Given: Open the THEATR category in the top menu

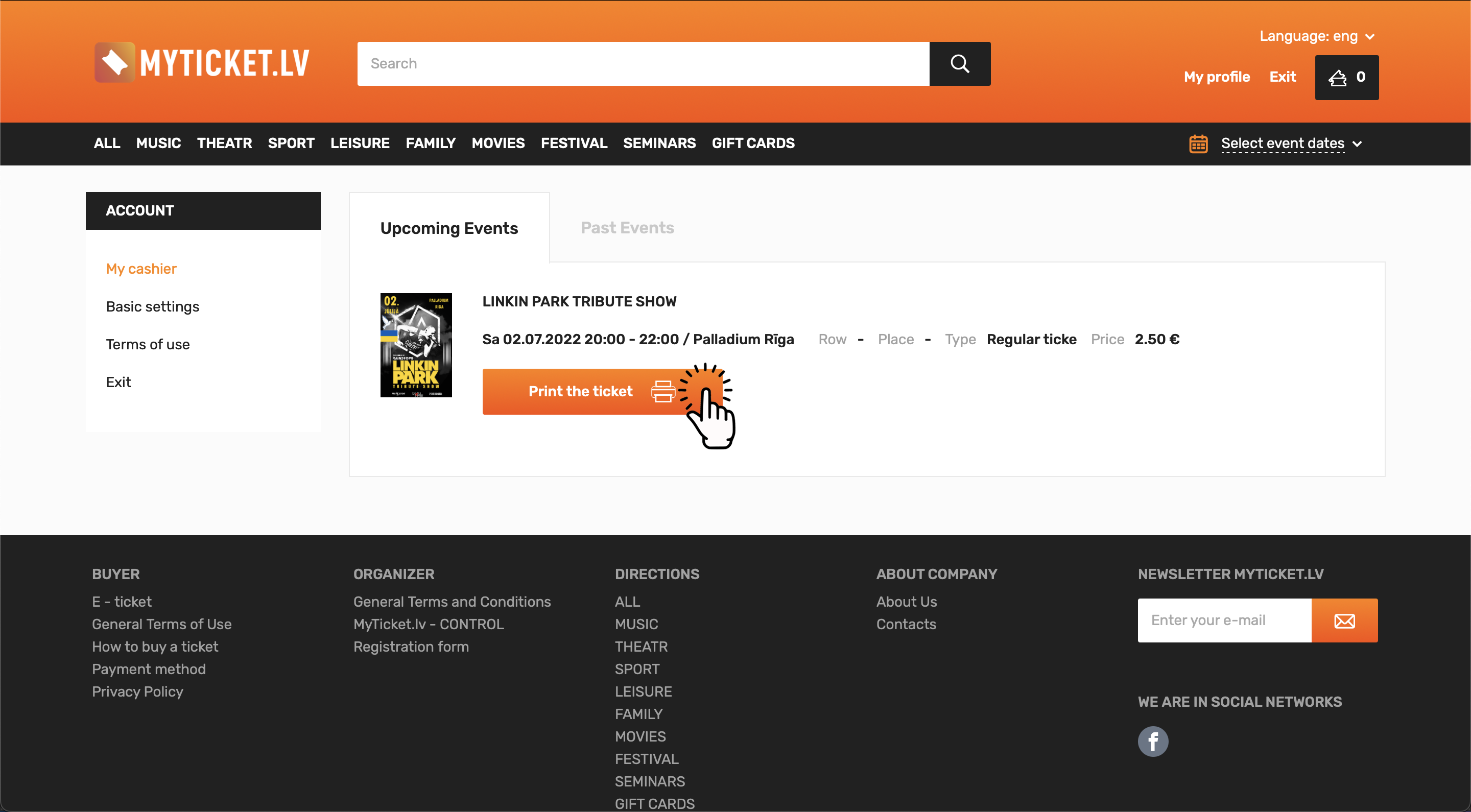Looking at the screenshot, I should [x=224, y=144].
